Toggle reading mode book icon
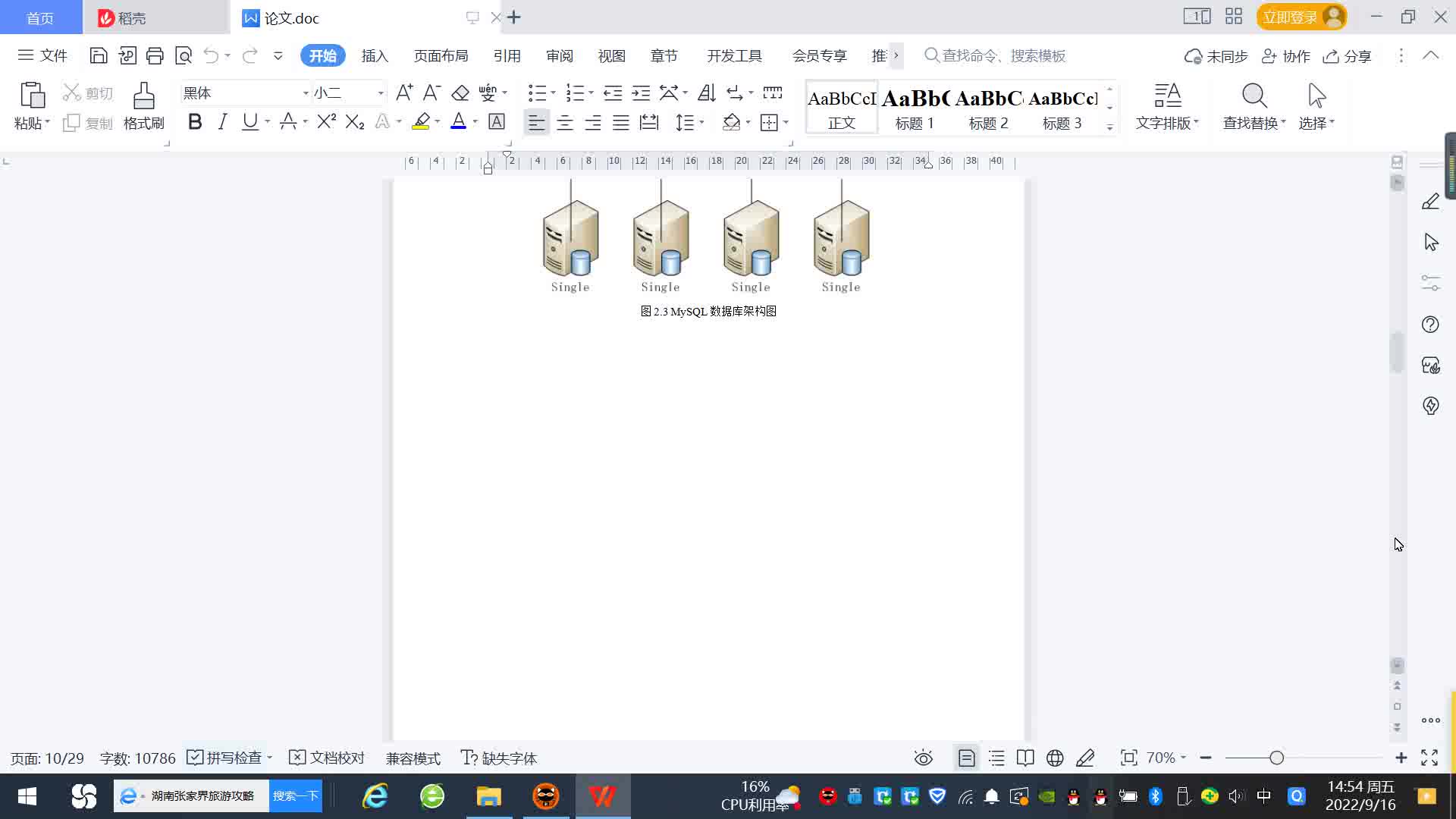 1025,758
